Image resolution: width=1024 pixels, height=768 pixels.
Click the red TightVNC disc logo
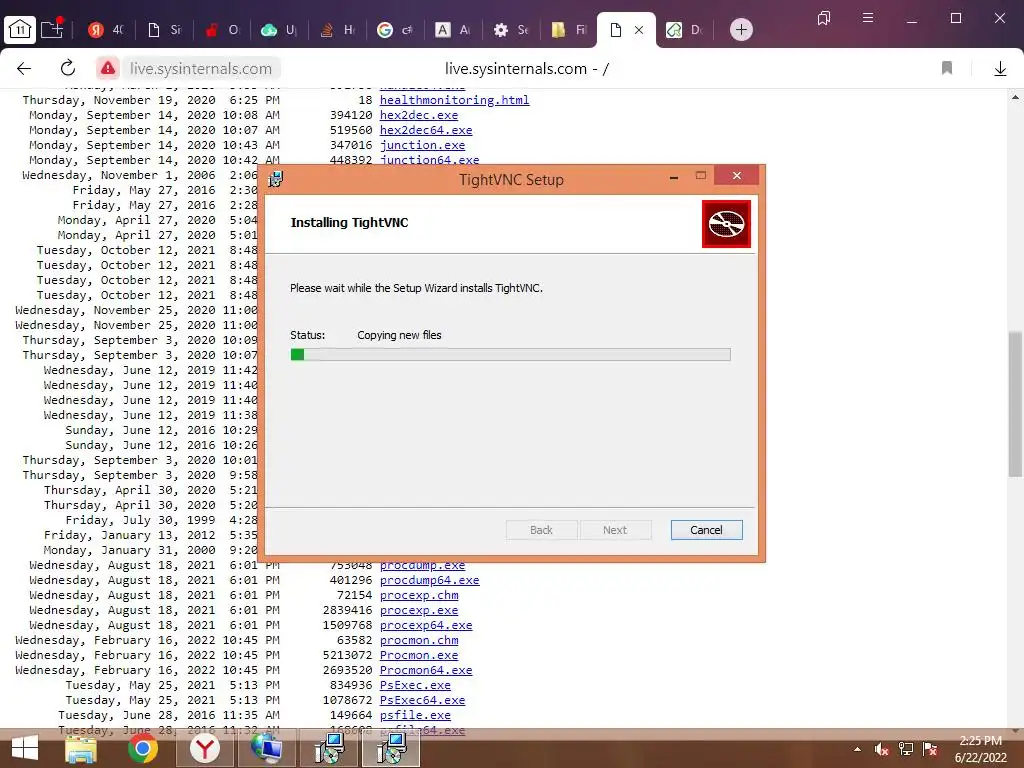pos(726,224)
